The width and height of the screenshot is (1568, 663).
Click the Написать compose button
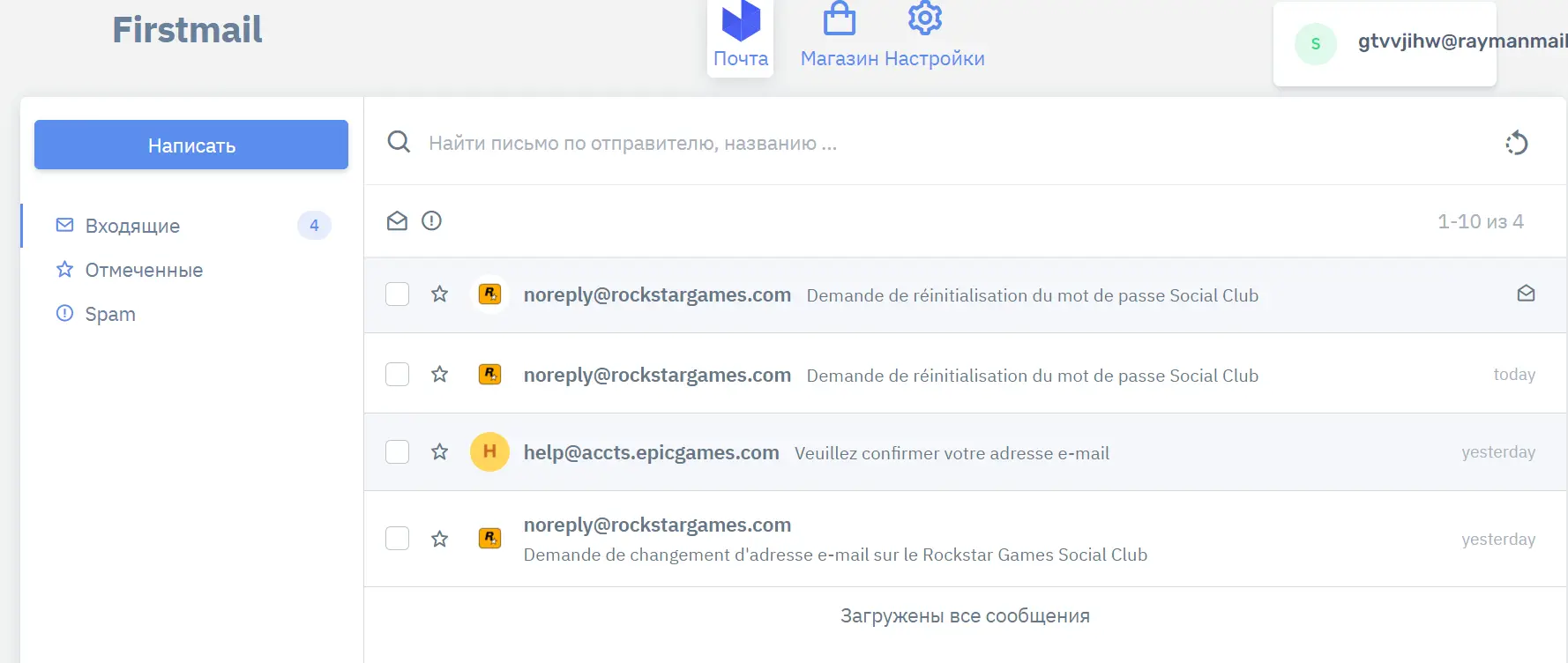pyautogui.click(x=191, y=145)
